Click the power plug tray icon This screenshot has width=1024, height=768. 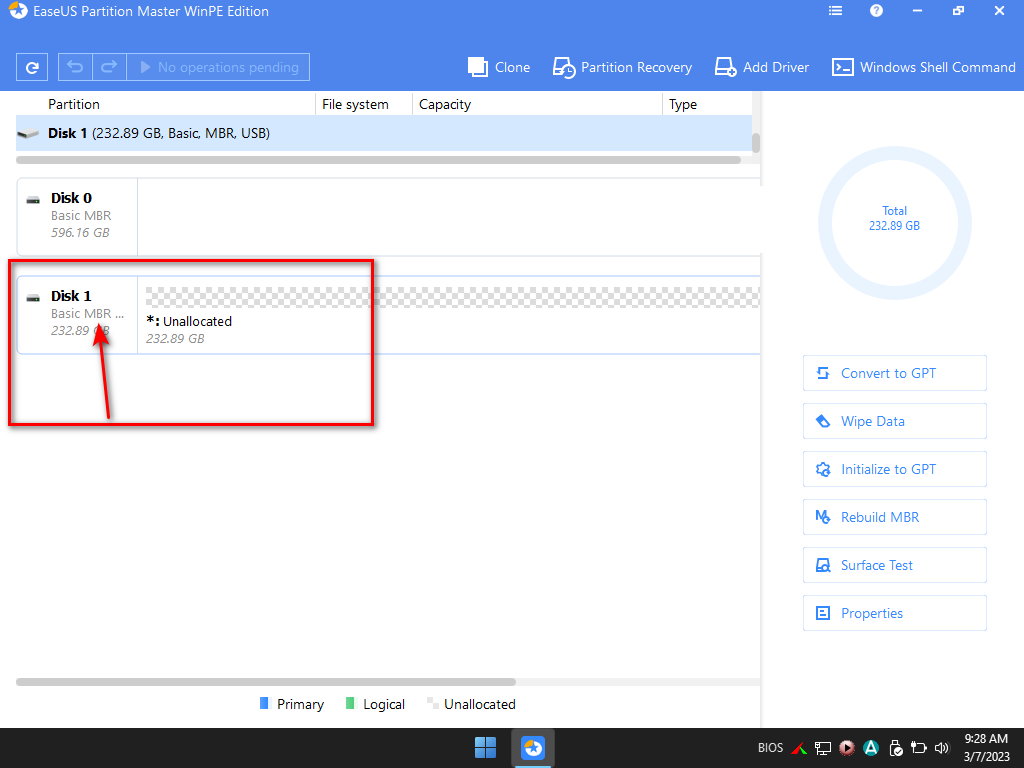[919, 748]
